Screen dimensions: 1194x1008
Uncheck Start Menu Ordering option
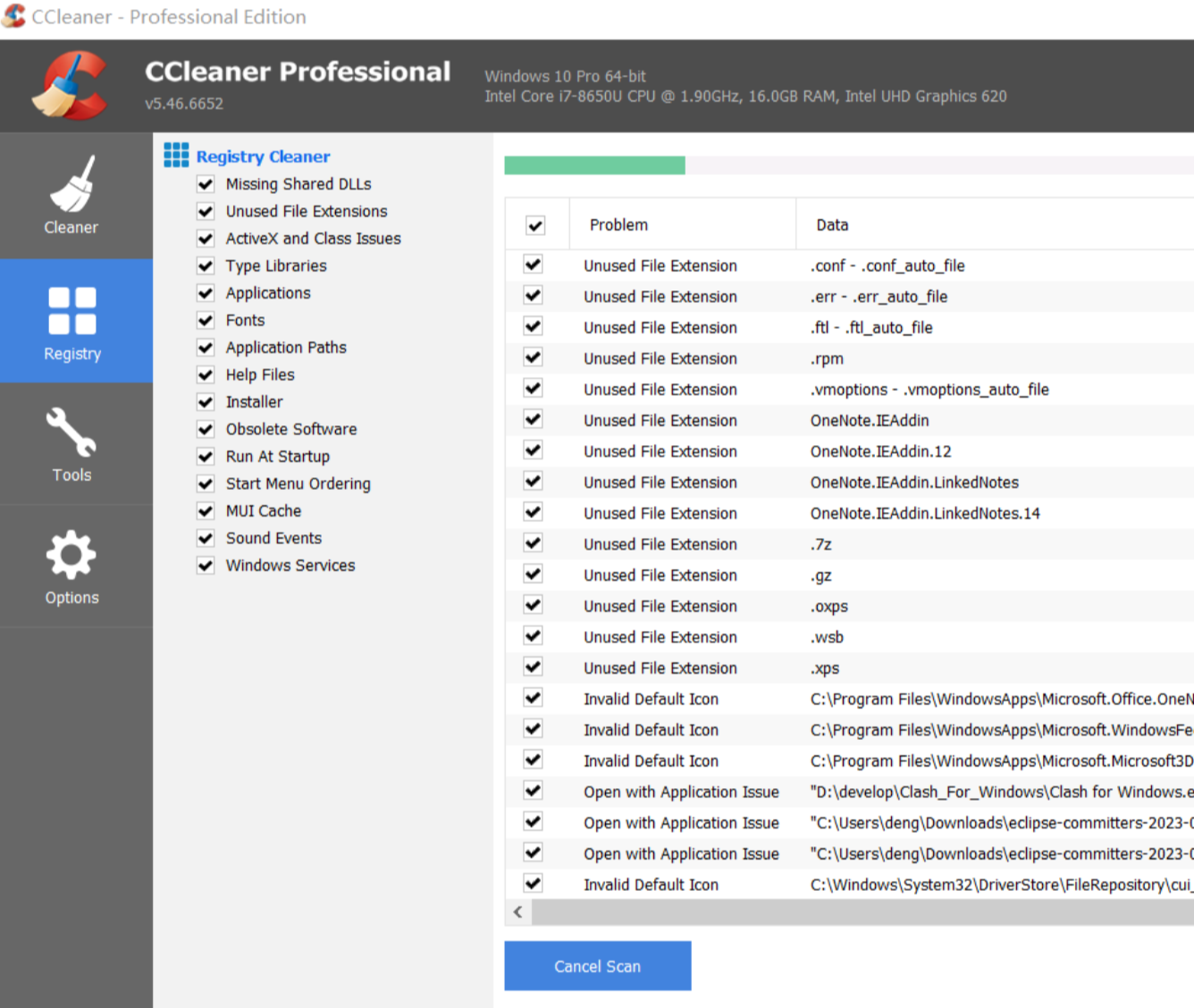pyautogui.click(x=206, y=484)
